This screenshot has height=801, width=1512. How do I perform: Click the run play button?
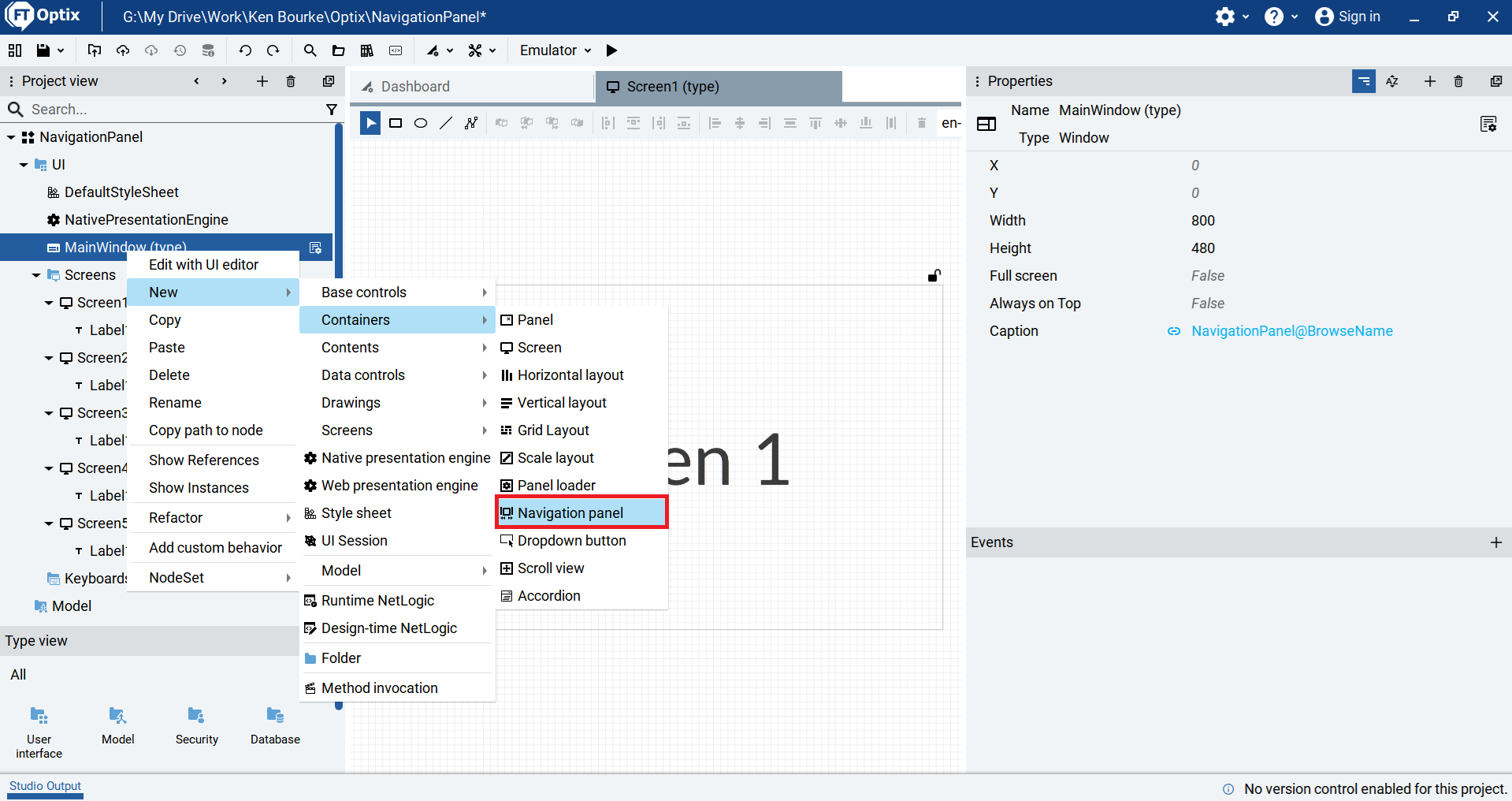[611, 50]
